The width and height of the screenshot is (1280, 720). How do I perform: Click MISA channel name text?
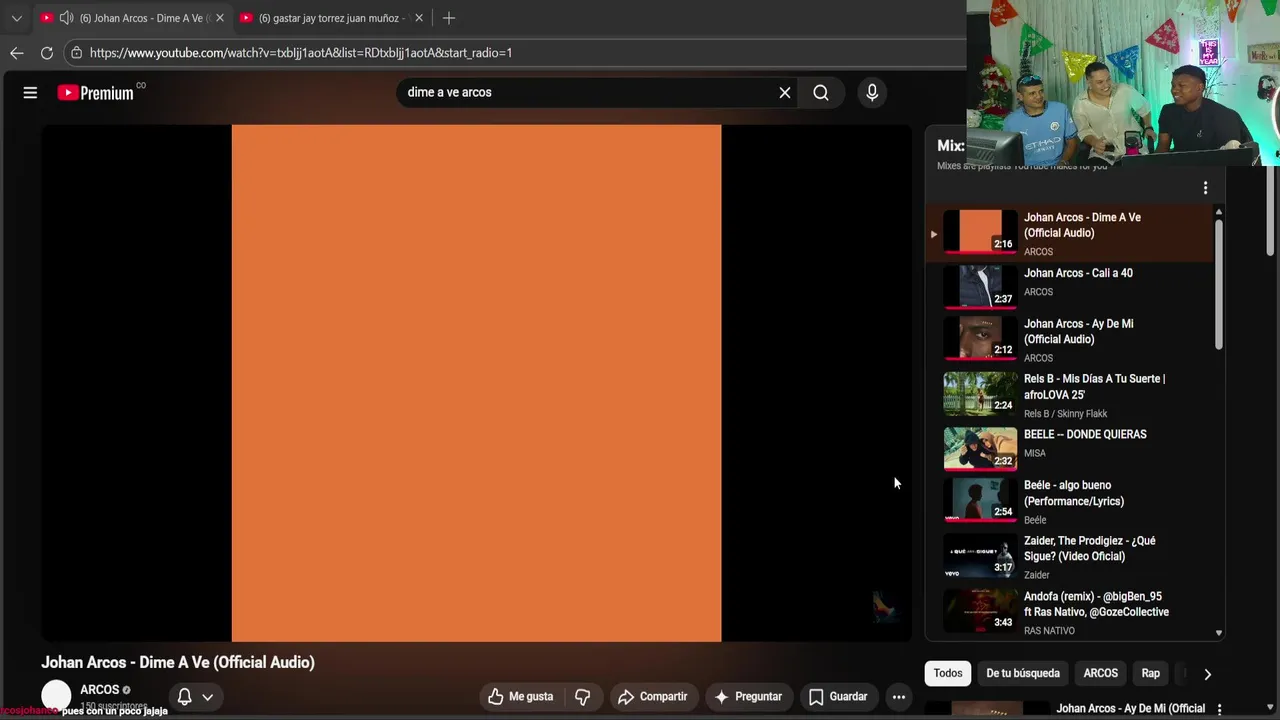click(1035, 453)
